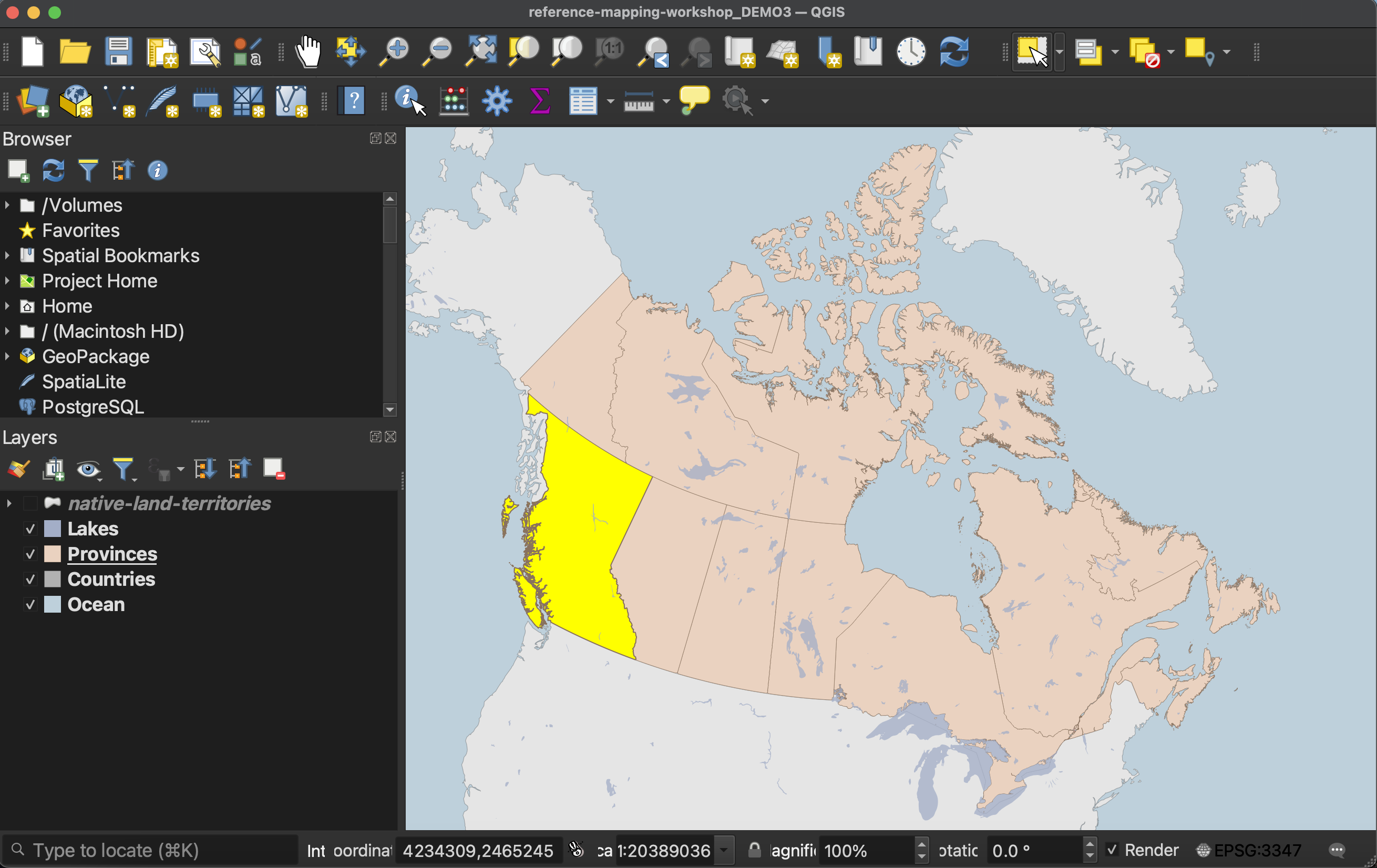Click the Zoom Full extent icon
Viewport: 1377px width, 868px height.
click(480, 52)
